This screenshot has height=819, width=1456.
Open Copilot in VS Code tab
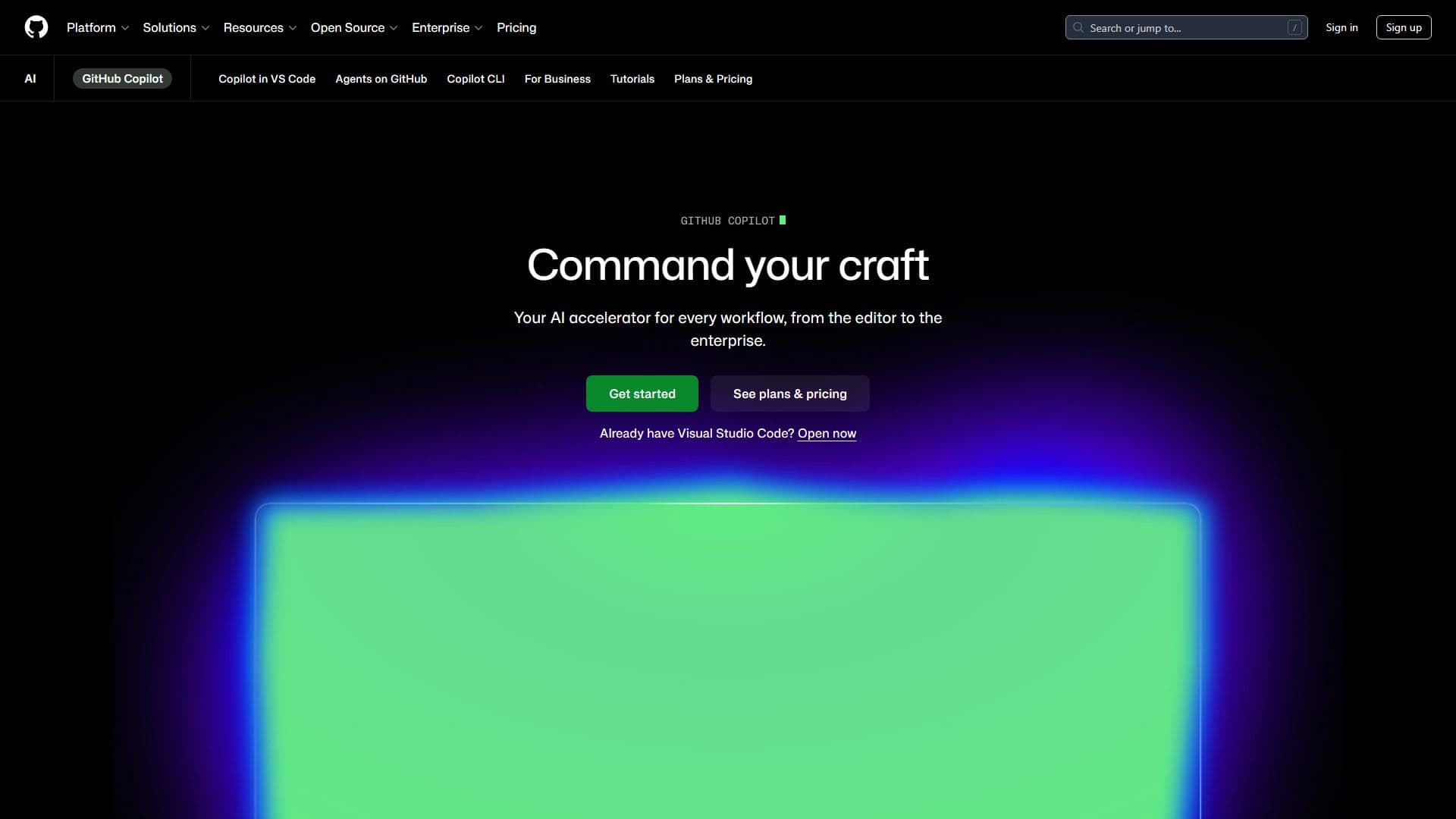pos(267,79)
